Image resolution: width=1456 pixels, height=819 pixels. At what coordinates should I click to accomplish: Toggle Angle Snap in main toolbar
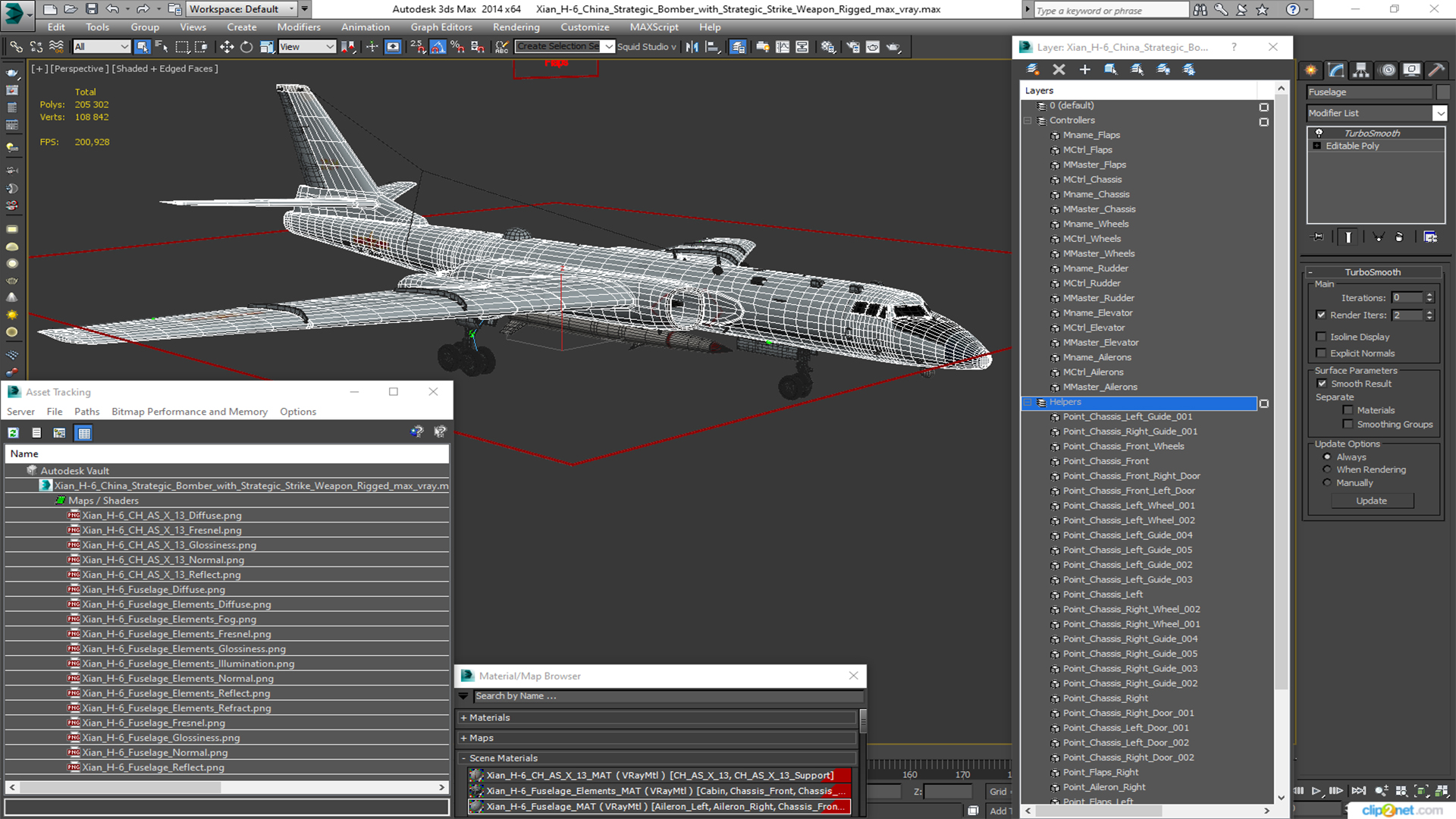tap(438, 47)
